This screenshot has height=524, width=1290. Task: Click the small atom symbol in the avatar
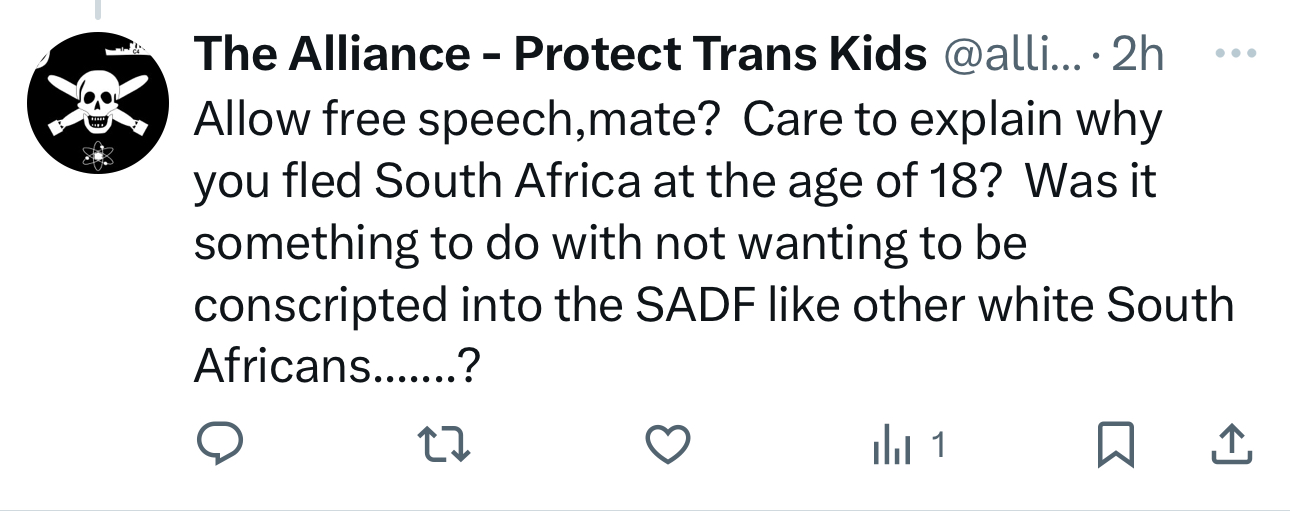pyautogui.click(x=97, y=155)
